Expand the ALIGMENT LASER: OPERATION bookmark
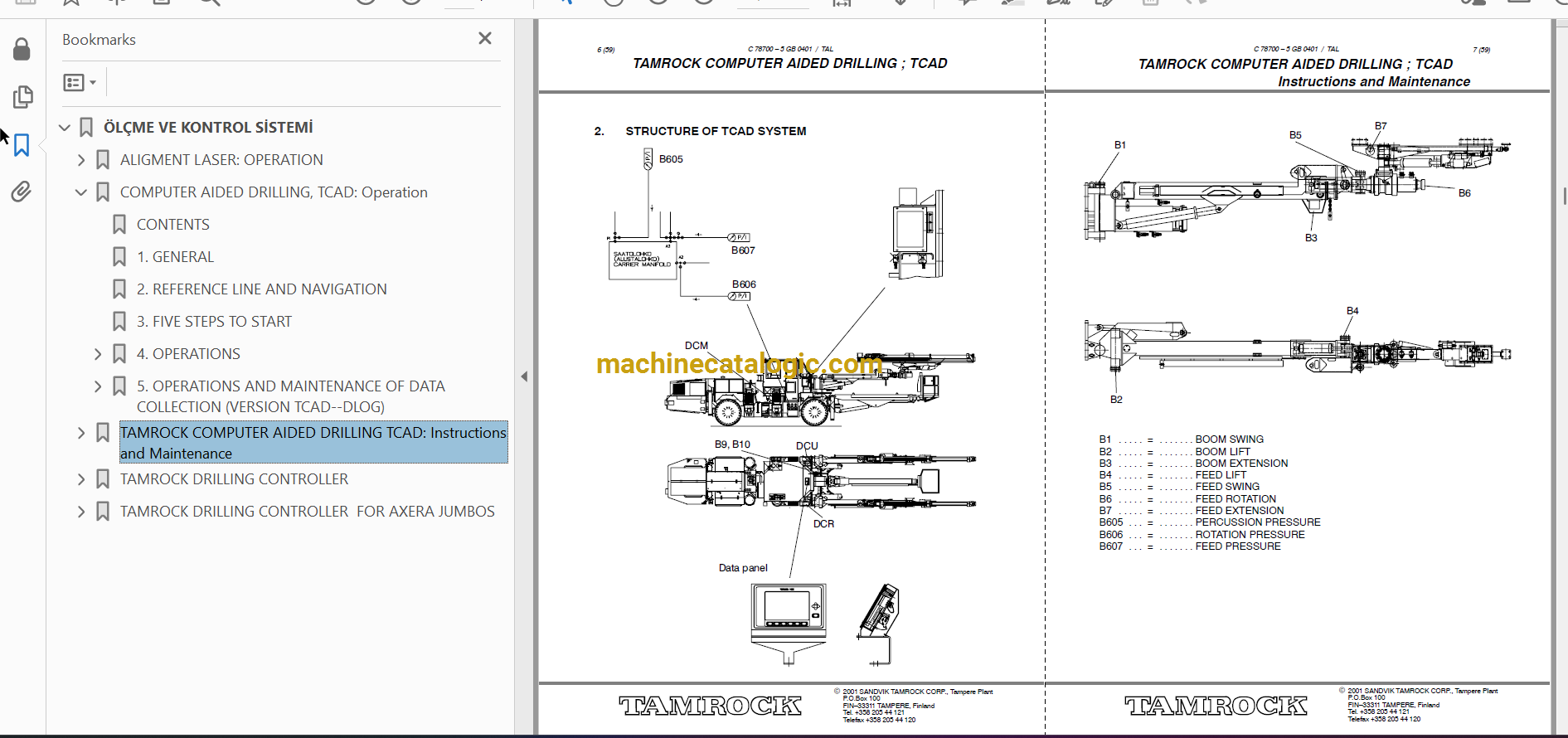1568x738 pixels. 81,160
